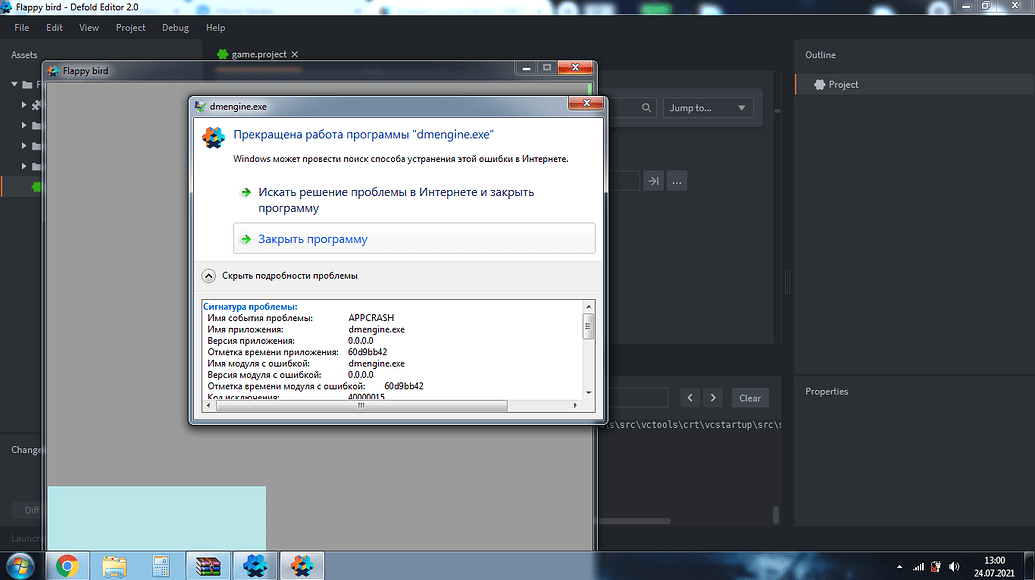Expand the gear-icon item in the Assets tree
This screenshot has height=580, width=1035.
[x=24, y=104]
